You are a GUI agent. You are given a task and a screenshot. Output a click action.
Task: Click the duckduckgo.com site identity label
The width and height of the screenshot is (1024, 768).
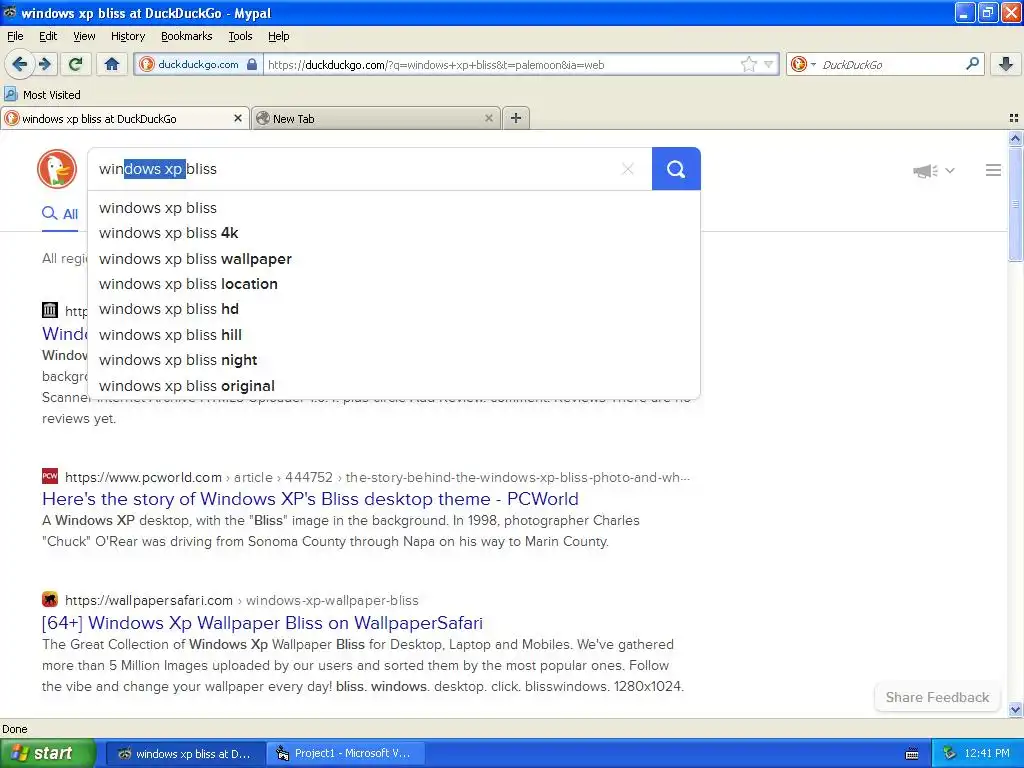(198, 65)
